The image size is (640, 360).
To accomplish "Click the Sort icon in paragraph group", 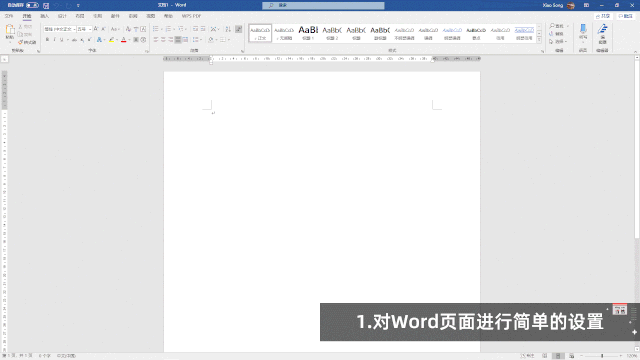I will click(228, 29).
